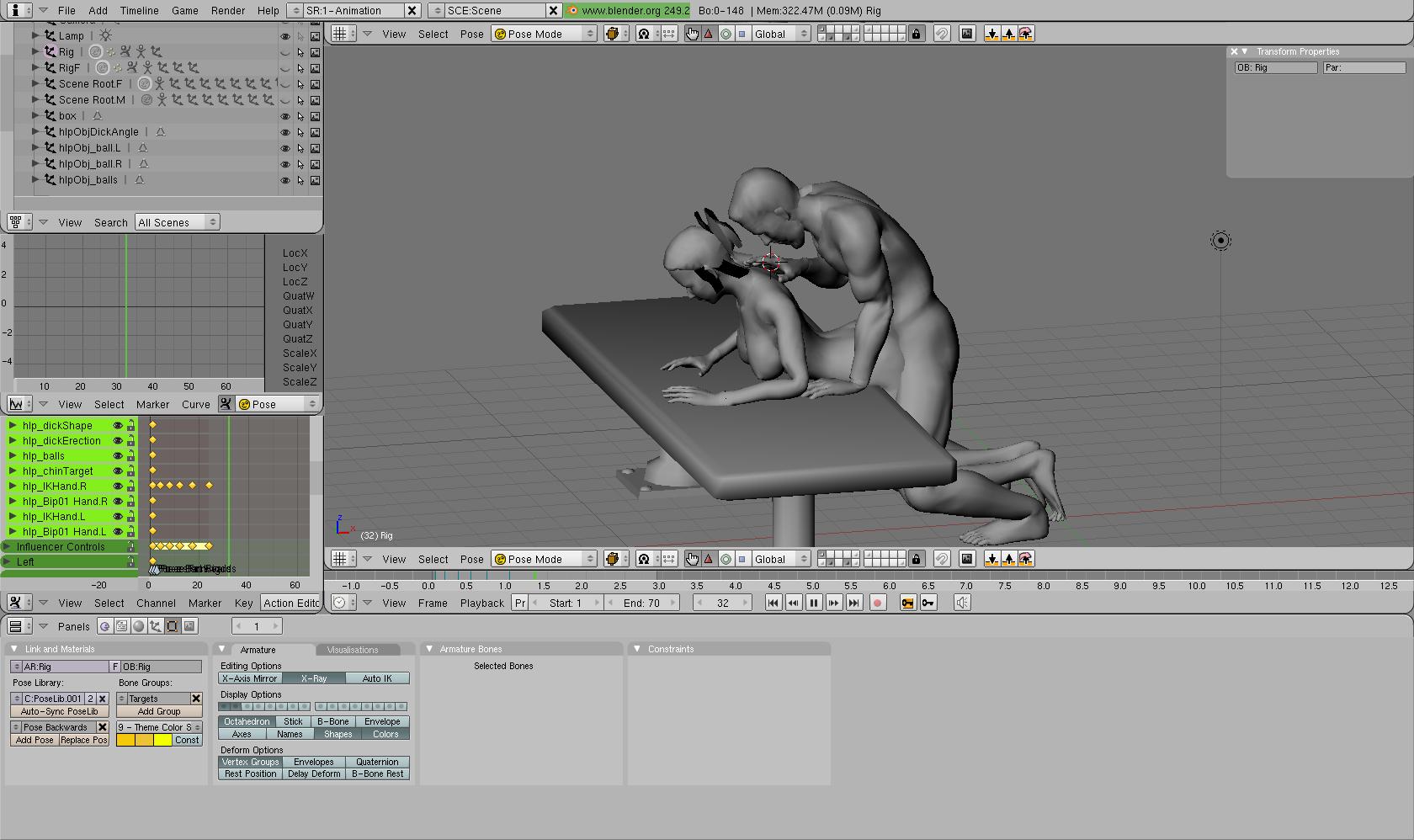Viewport: 1414px width, 840px height.
Task: Open the Scene buttons panel icon
Action: pos(189,626)
